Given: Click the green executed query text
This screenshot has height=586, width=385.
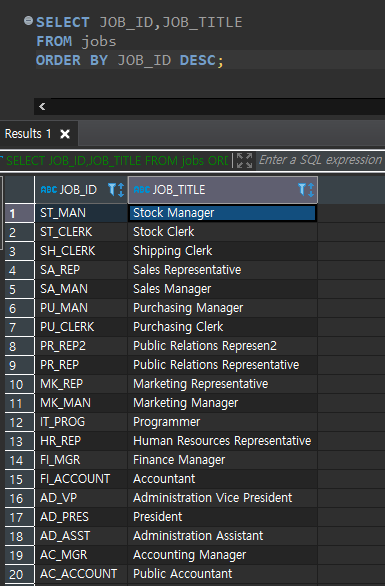Looking at the screenshot, I should point(117,161).
